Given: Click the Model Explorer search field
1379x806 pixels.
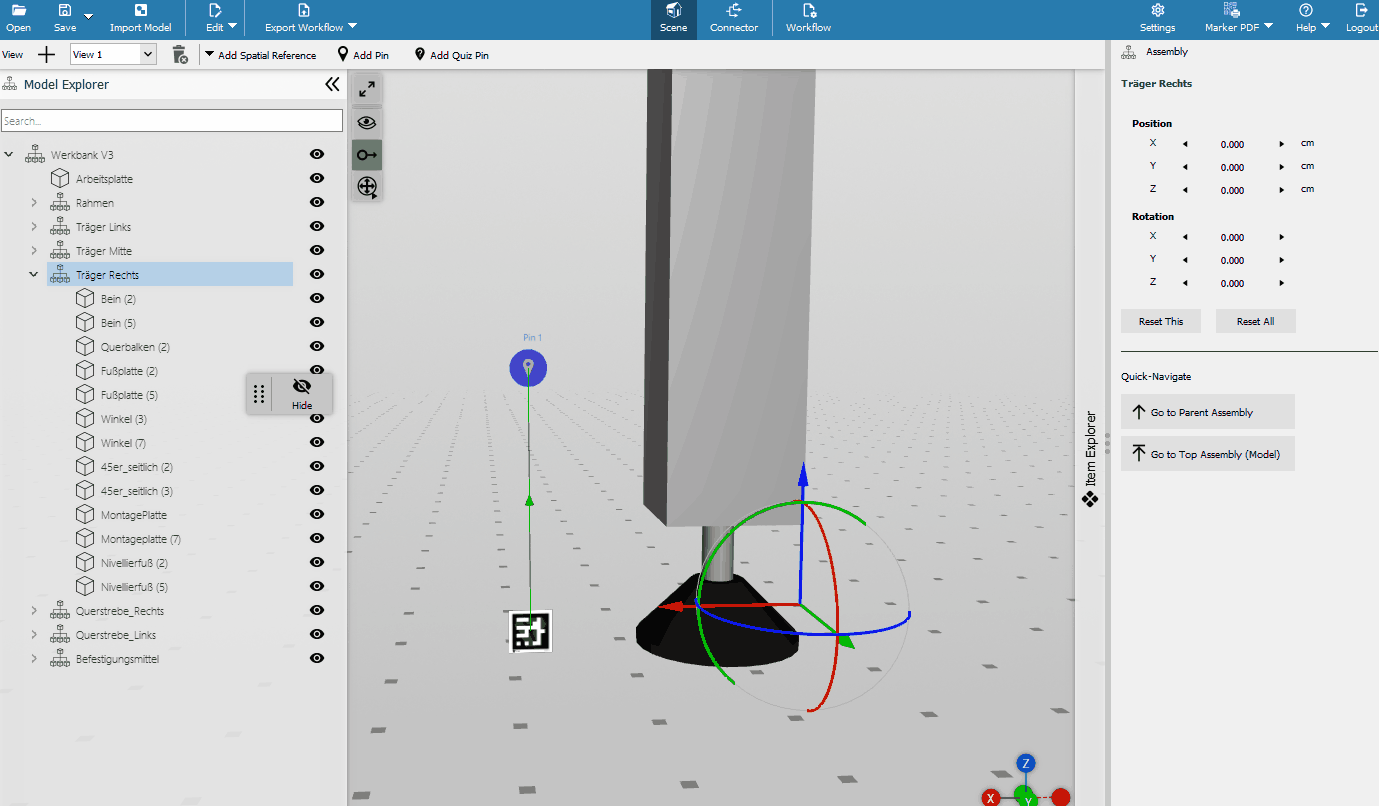Looking at the screenshot, I should point(172,121).
